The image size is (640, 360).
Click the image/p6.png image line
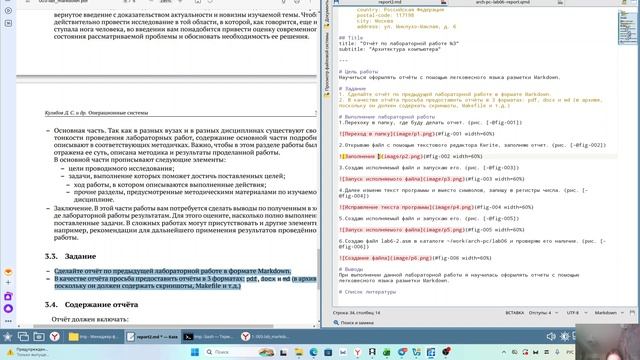(415, 258)
